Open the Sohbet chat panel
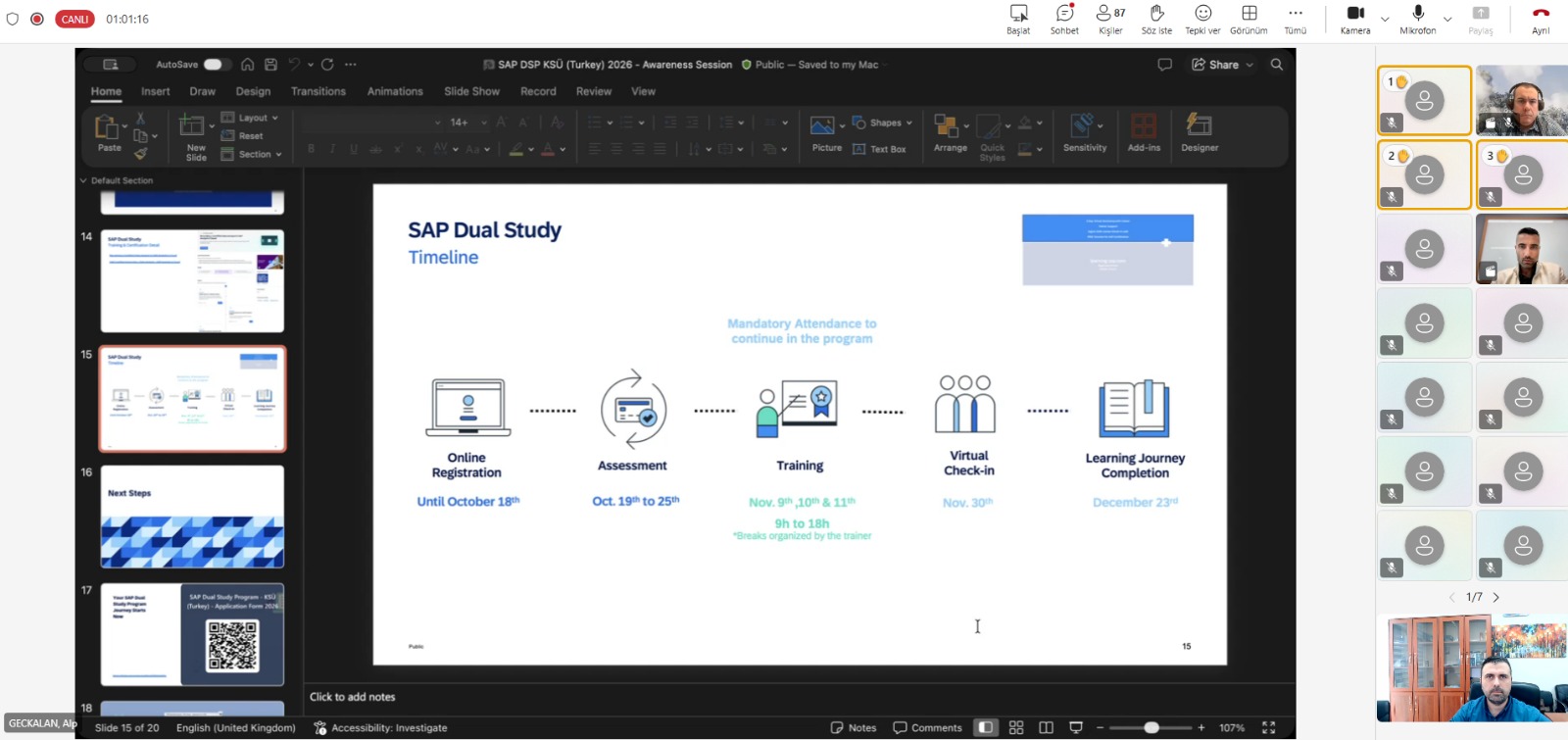This screenshot has width=1568, height=740. coord(1064,19)
